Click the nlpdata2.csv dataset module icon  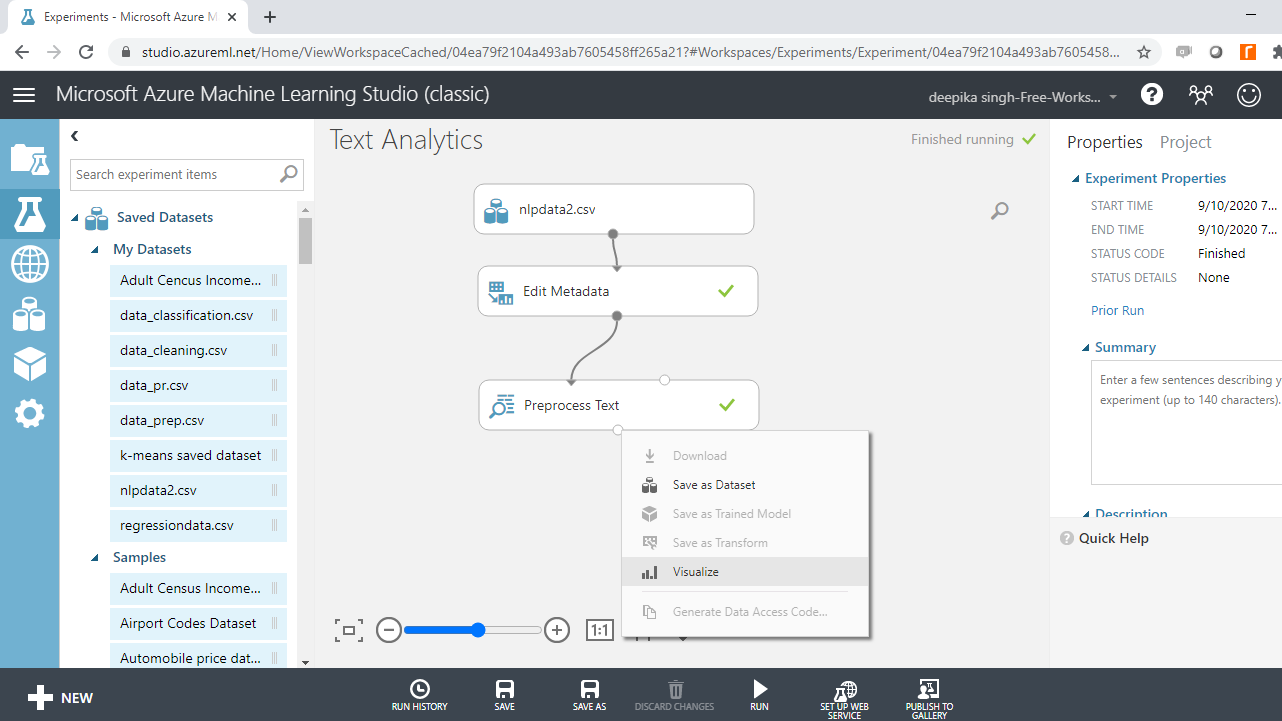click(496, 210)
